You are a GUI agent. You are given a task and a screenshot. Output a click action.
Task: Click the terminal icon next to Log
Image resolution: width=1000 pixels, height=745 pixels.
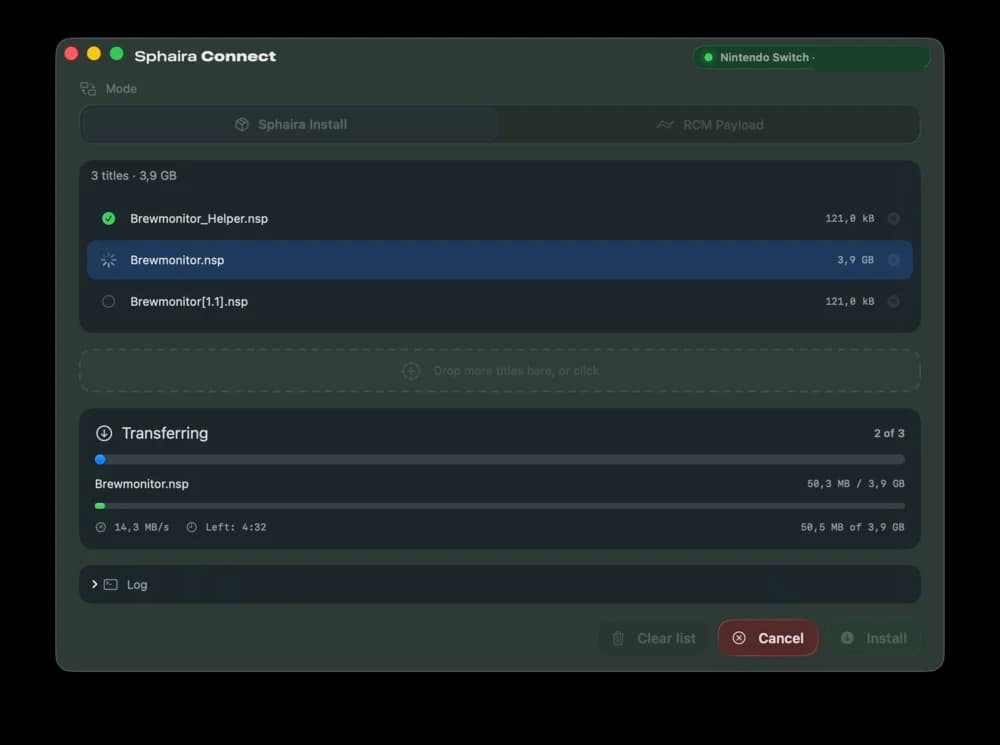(110, 584)
